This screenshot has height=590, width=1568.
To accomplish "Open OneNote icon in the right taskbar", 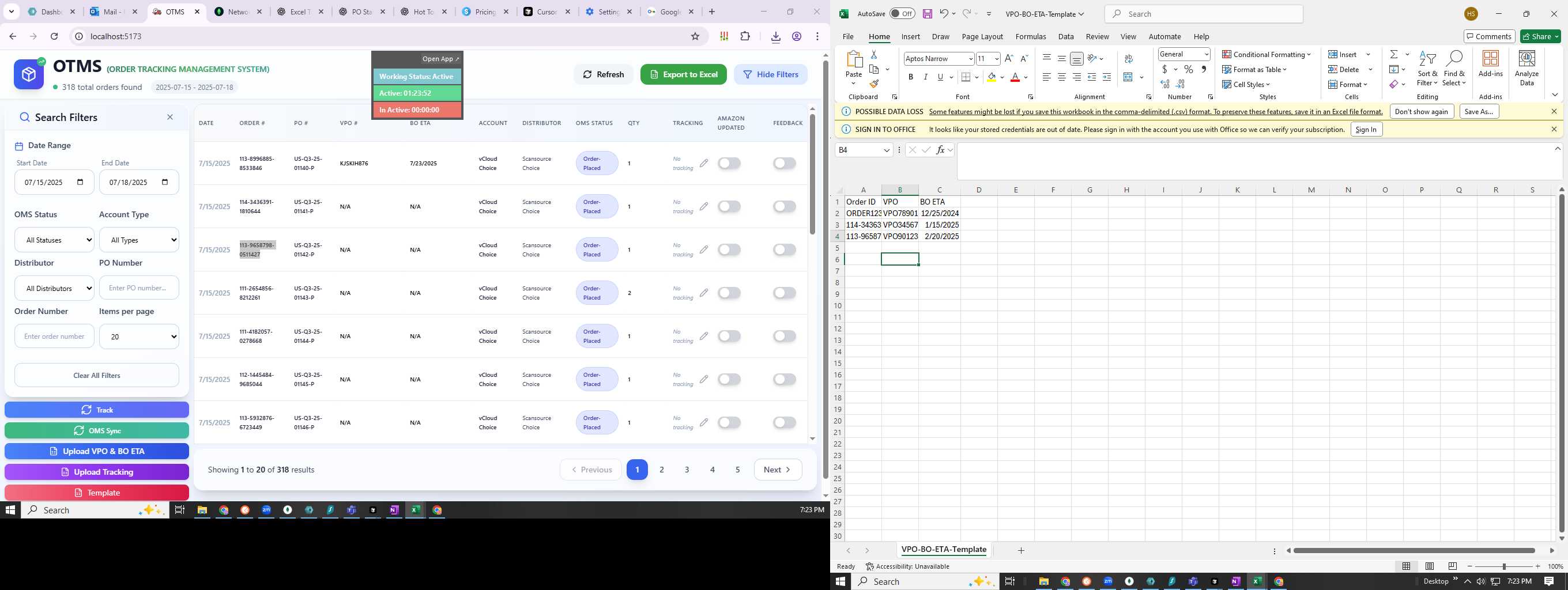I will (1235, 581).
